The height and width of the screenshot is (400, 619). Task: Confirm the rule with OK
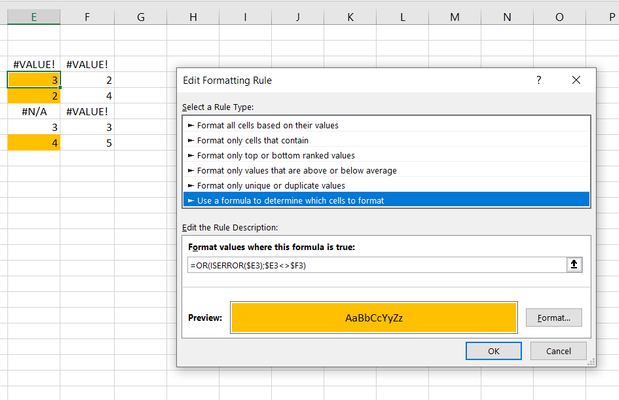(493, 351)
